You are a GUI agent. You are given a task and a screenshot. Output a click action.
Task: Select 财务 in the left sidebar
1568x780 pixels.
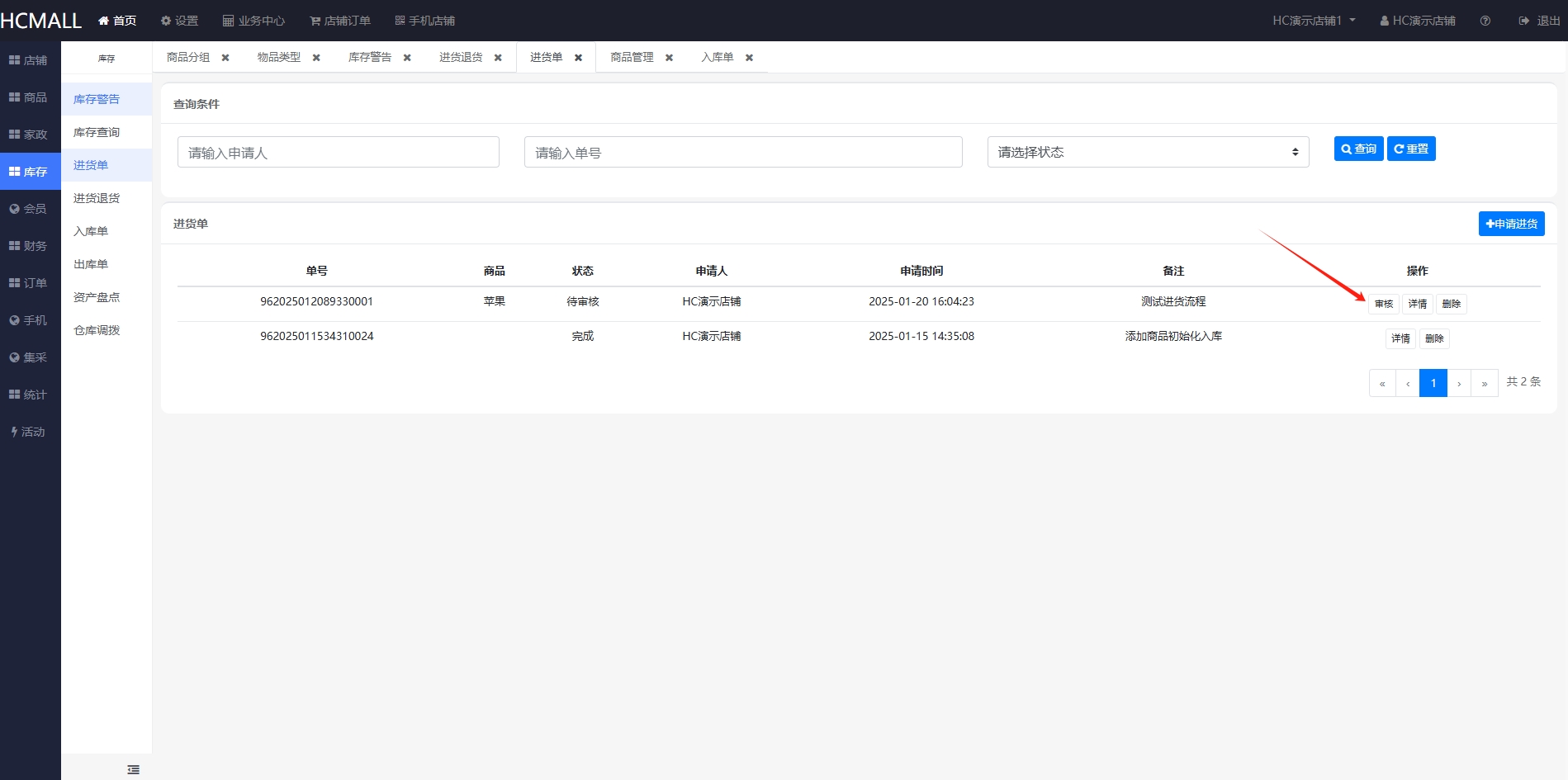pyautogui.click(x=31, y=246)
